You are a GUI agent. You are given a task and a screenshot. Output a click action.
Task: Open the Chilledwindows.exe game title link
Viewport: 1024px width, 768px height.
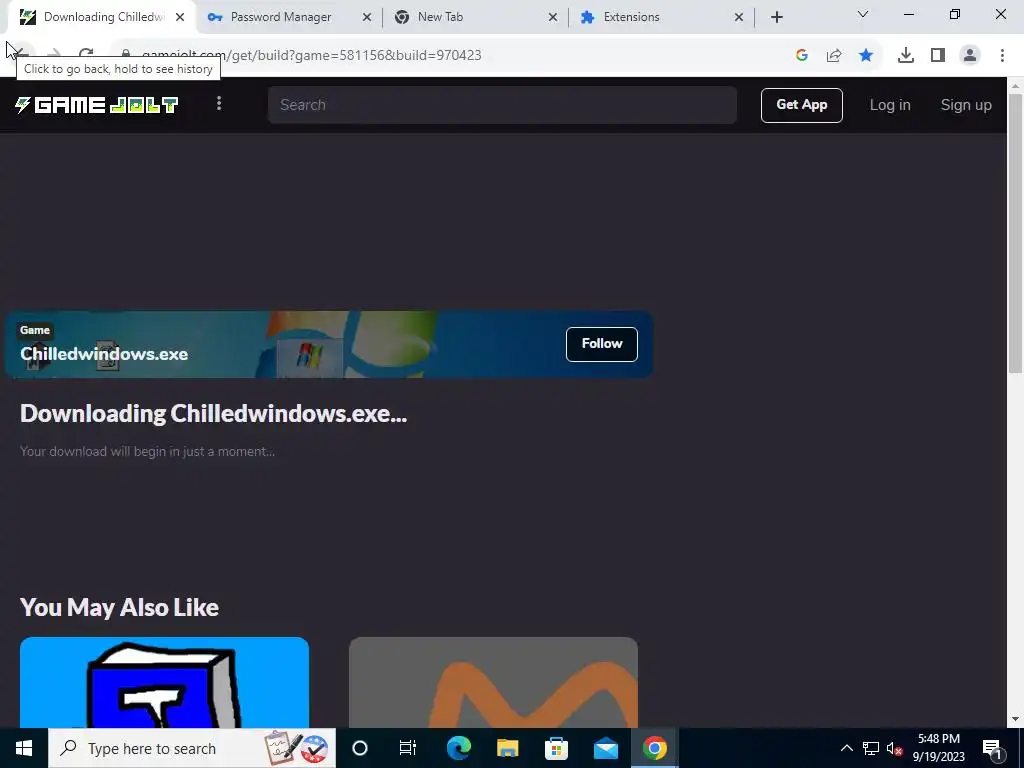pyautogui.click(x=104, y=354)
